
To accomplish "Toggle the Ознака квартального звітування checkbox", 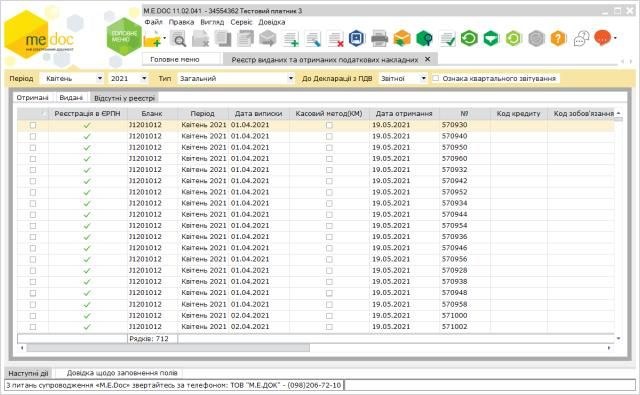I will [436, 78].
